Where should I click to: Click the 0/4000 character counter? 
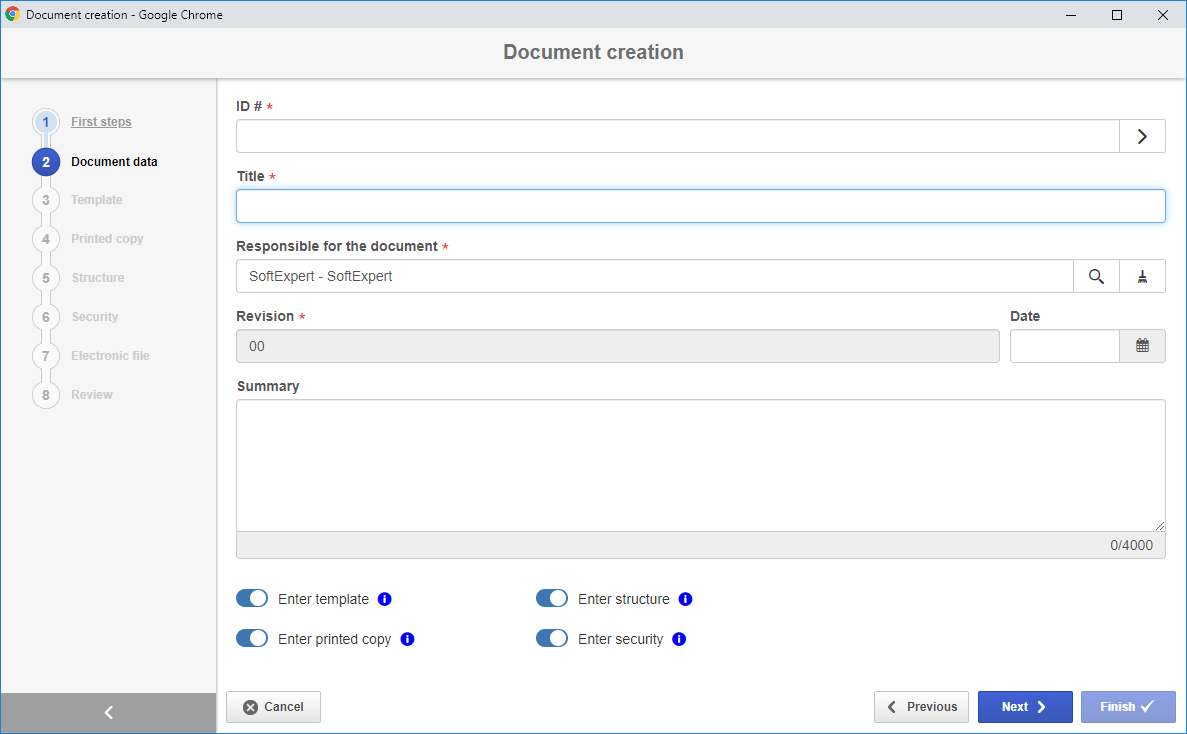click(1131, 546)
